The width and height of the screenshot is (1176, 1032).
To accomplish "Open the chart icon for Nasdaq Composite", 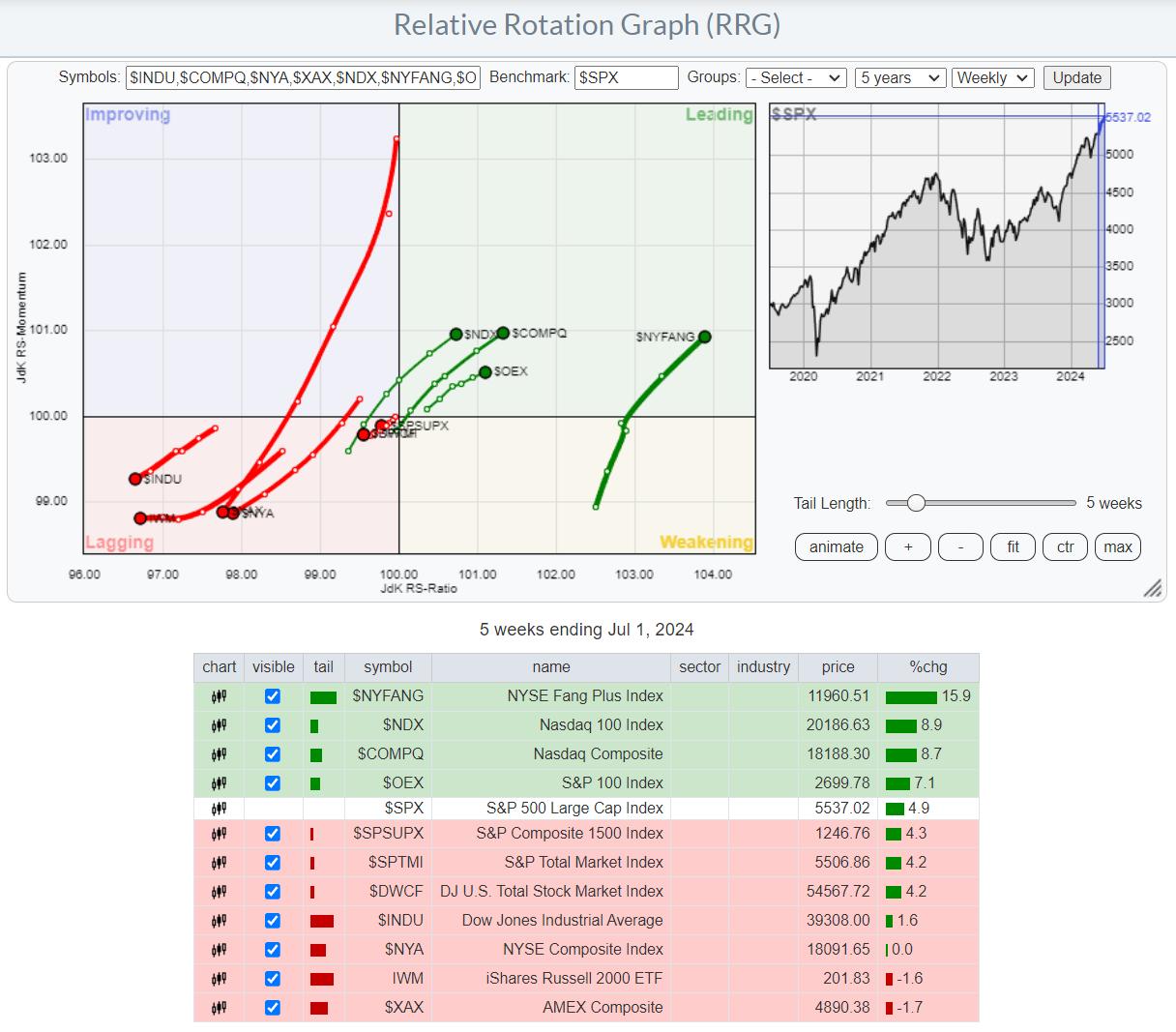I will [219, 754].
